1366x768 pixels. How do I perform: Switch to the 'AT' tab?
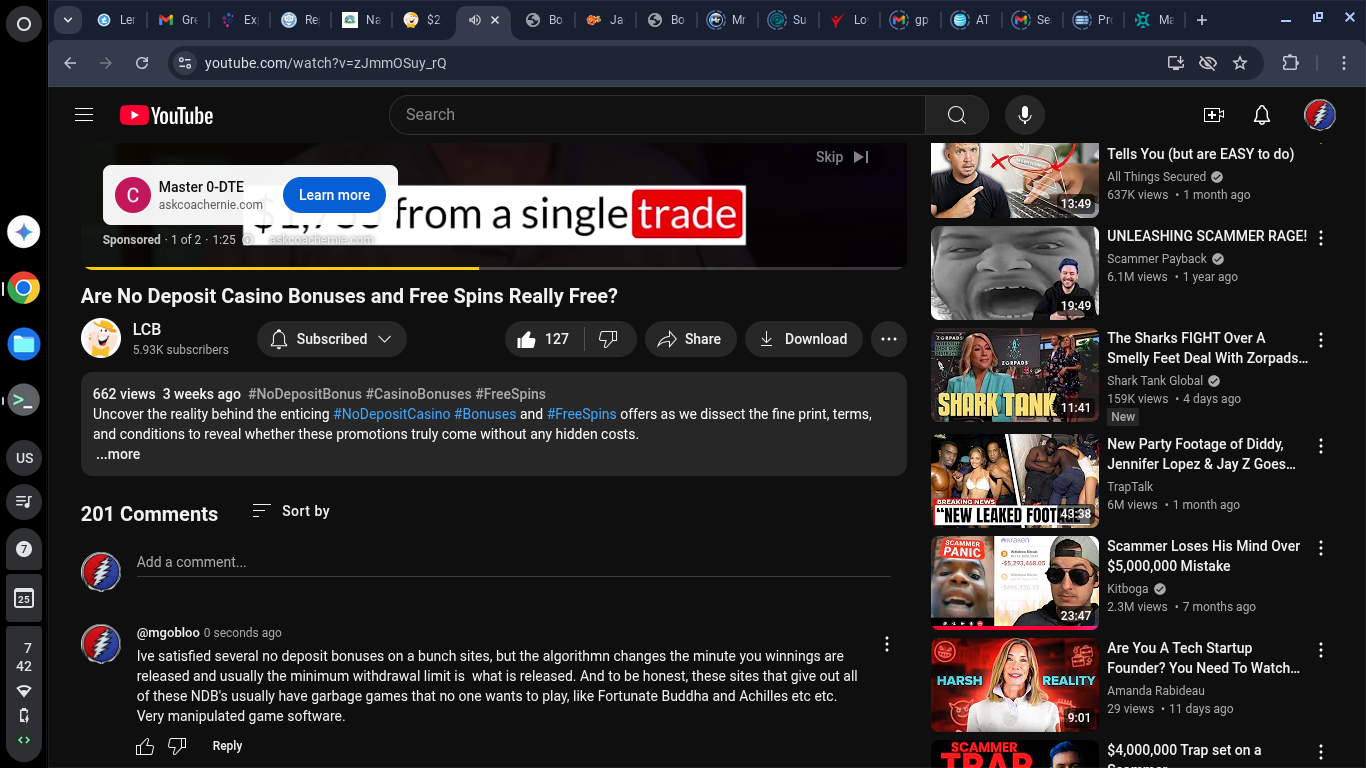[x=971, y=20]
